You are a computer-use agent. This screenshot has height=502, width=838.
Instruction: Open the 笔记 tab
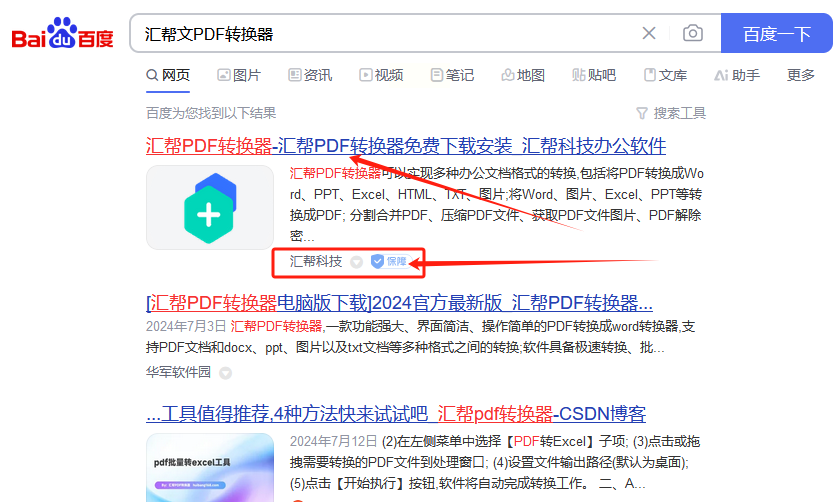pyautogui.click(x=452, y=75)
